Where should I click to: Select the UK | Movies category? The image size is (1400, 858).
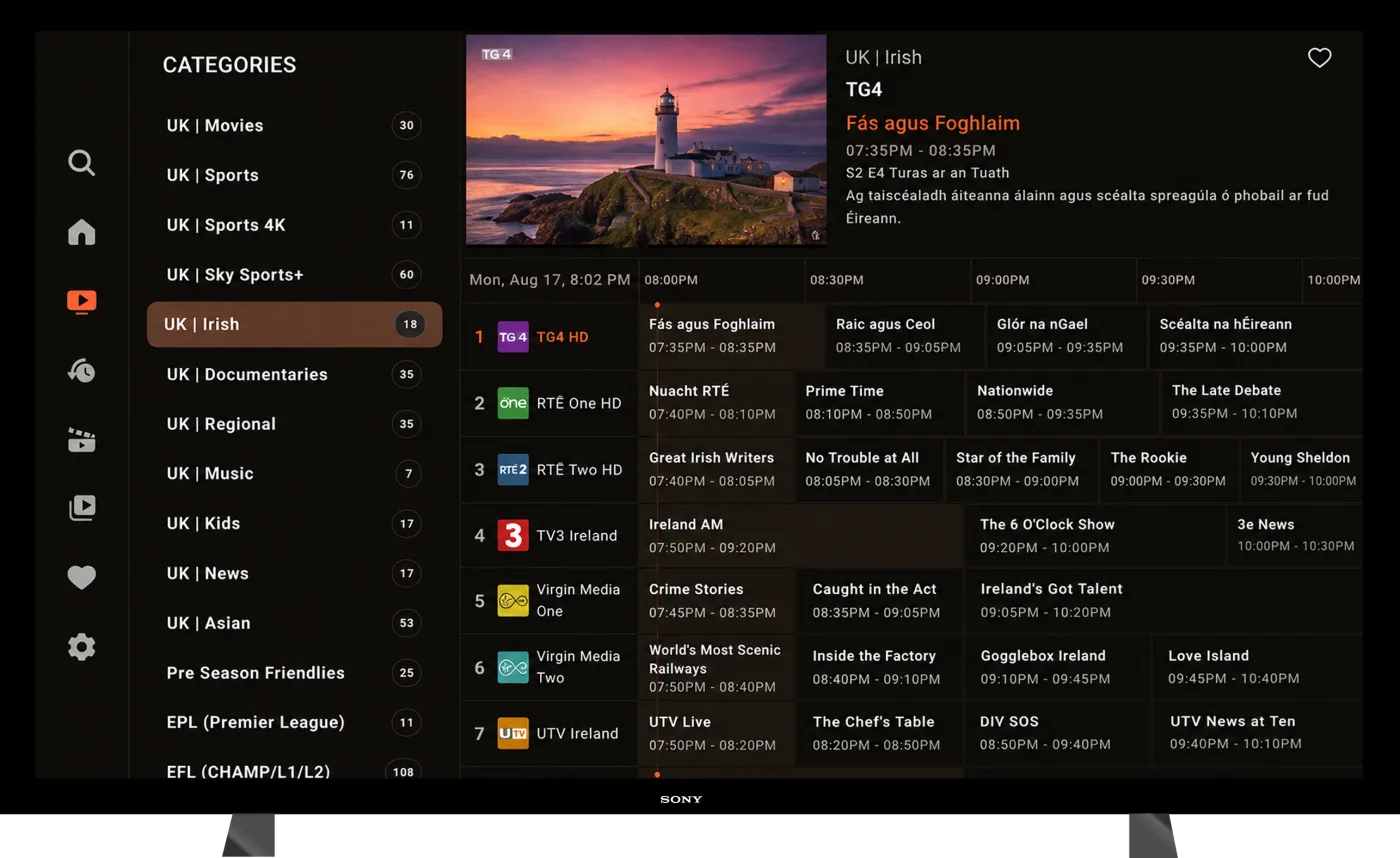pos(294,126)
